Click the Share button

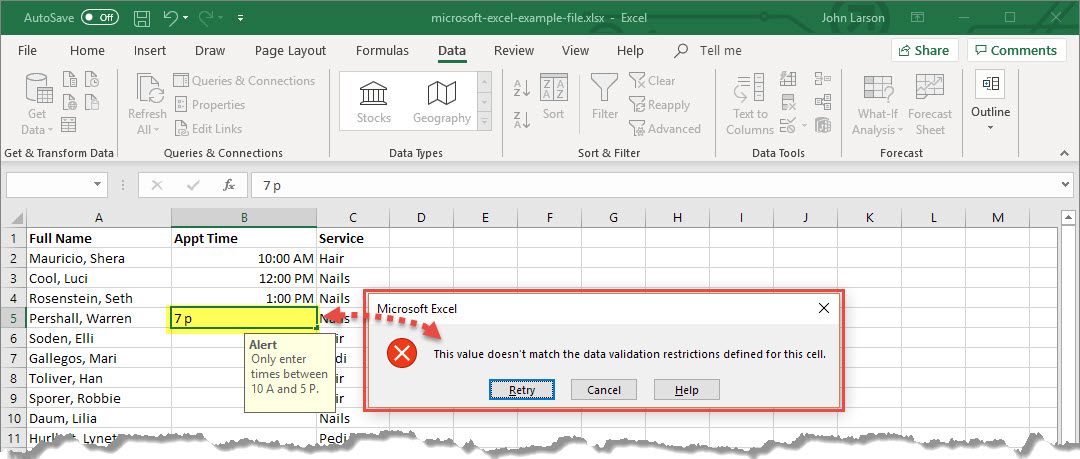tap(924, 51)
